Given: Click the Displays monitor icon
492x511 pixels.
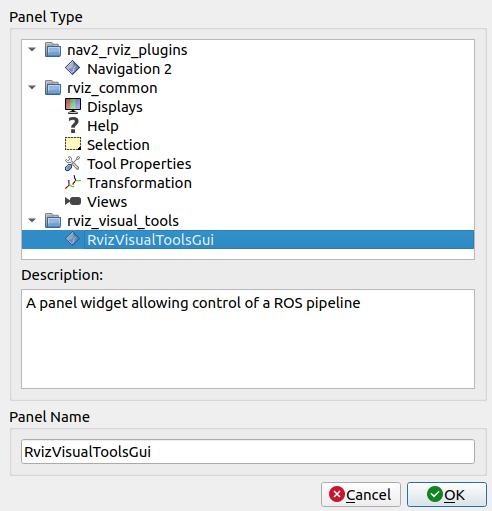Looking at the screenshot, I should click(x=73, y=106).
